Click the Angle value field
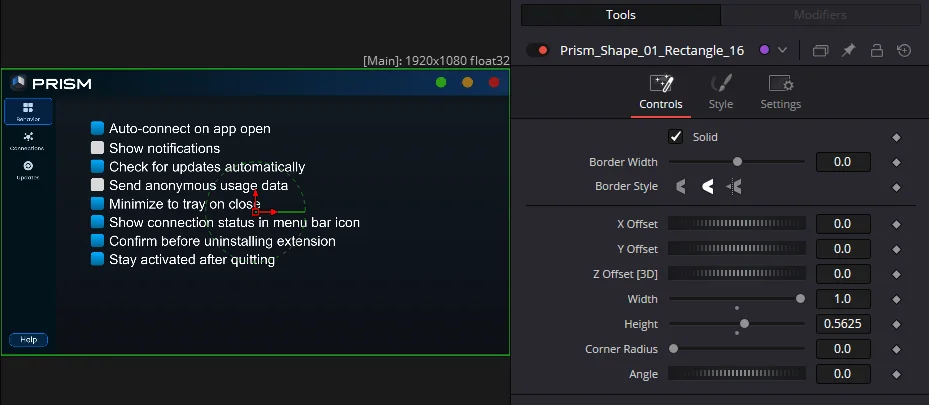The width and height of the screenshot is (929, 405). (x=843, y=374)
